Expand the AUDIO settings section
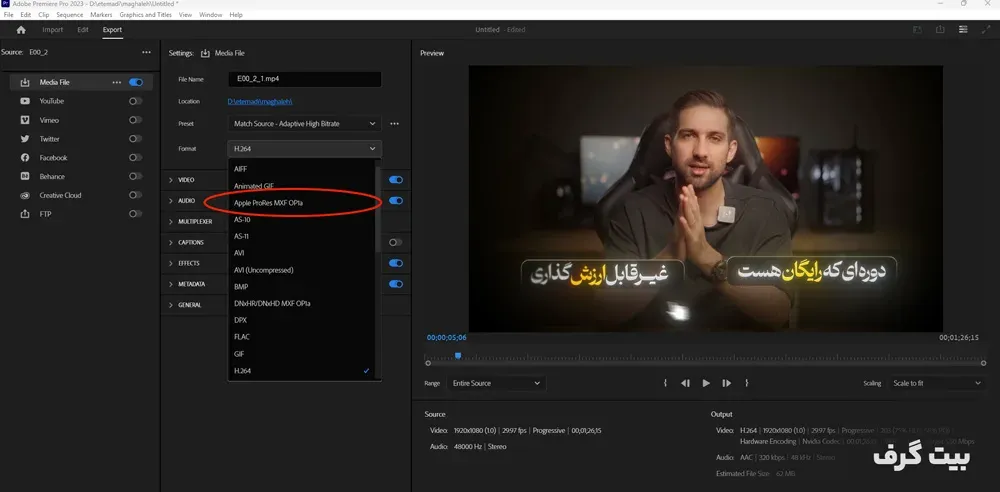 pos(171,200)
